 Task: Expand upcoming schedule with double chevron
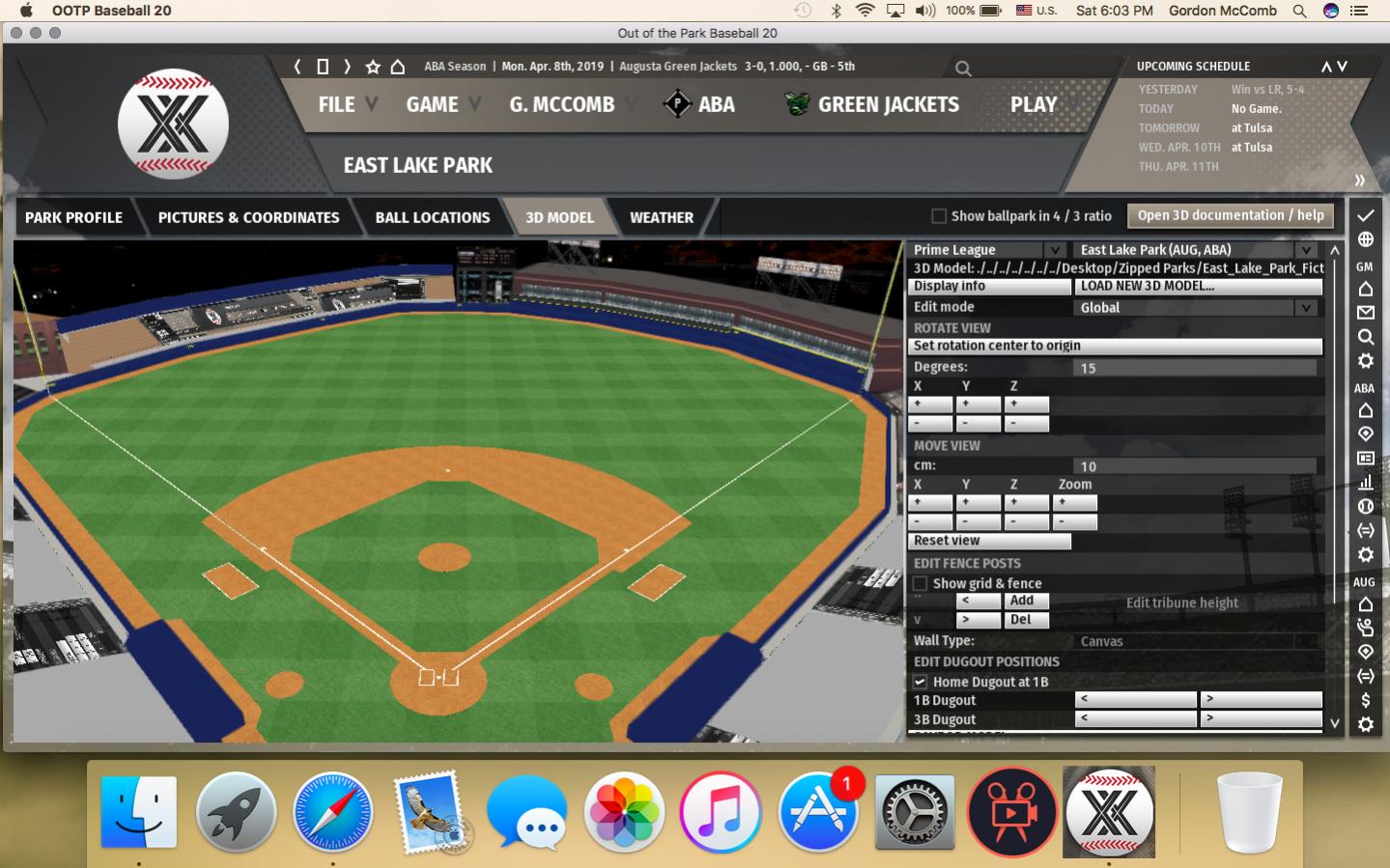[x=1359, y=181]
